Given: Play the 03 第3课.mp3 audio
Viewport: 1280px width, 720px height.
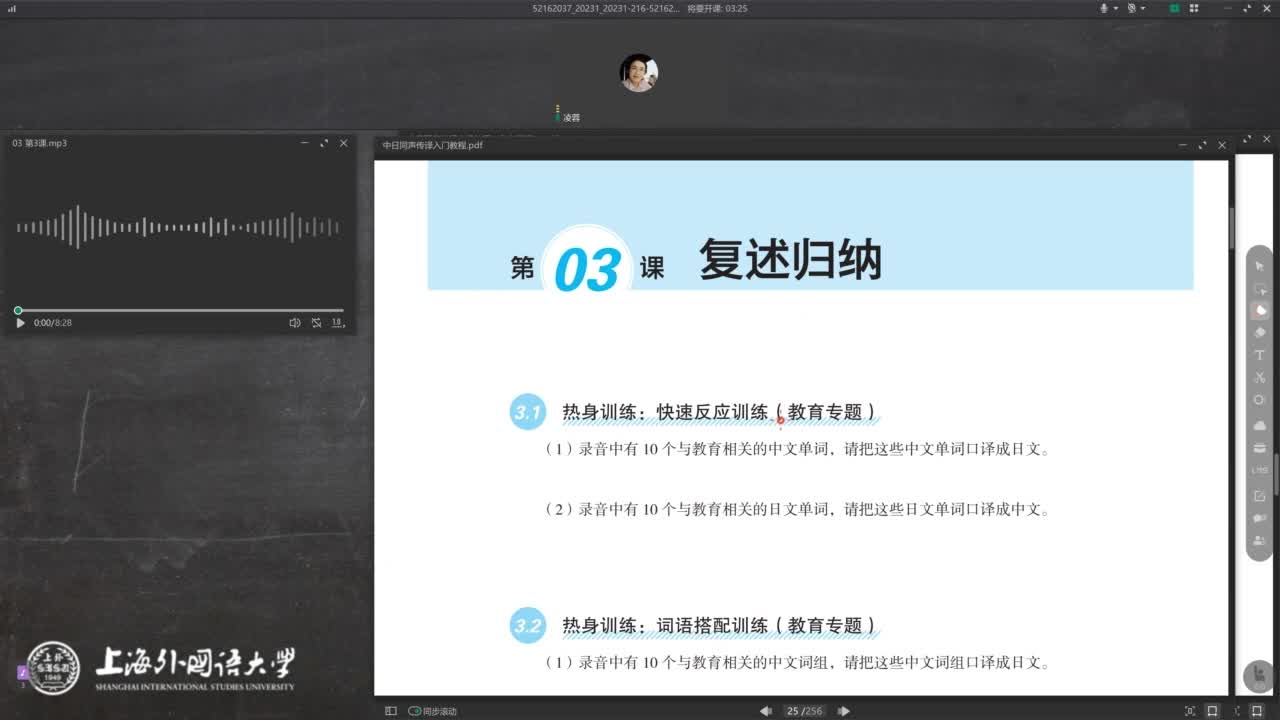Looking at the screenshot, I should click(x=20, y=322).
